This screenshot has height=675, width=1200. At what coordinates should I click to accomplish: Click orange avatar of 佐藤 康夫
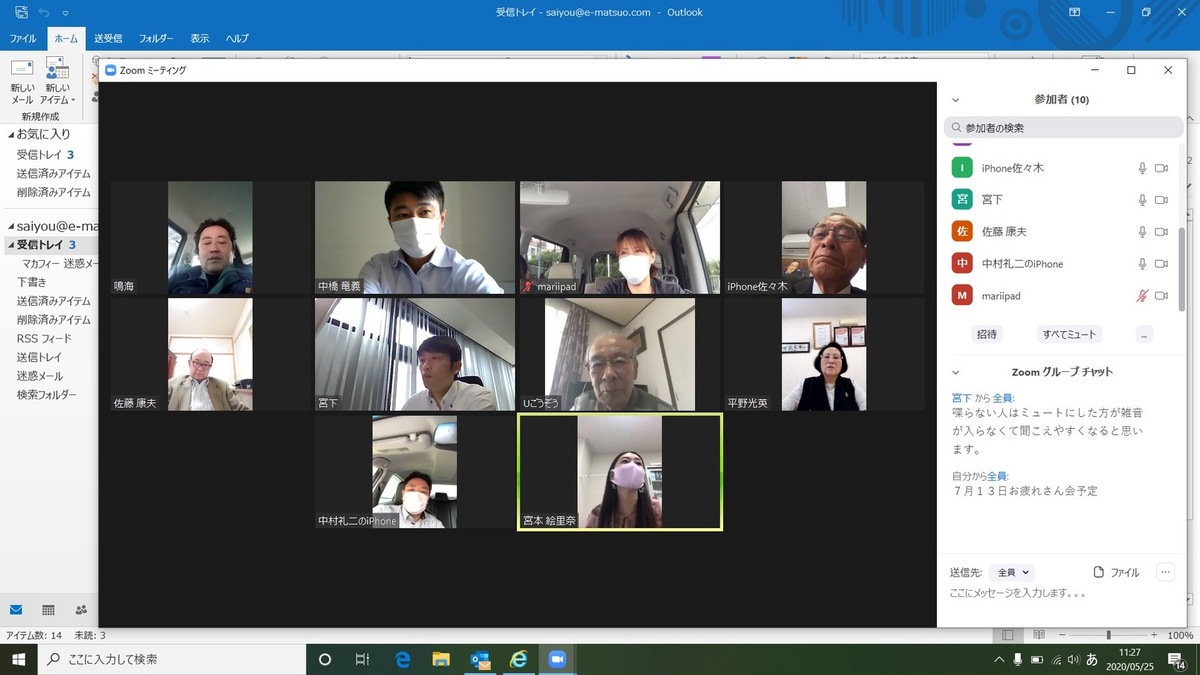[x=961, y=232]
